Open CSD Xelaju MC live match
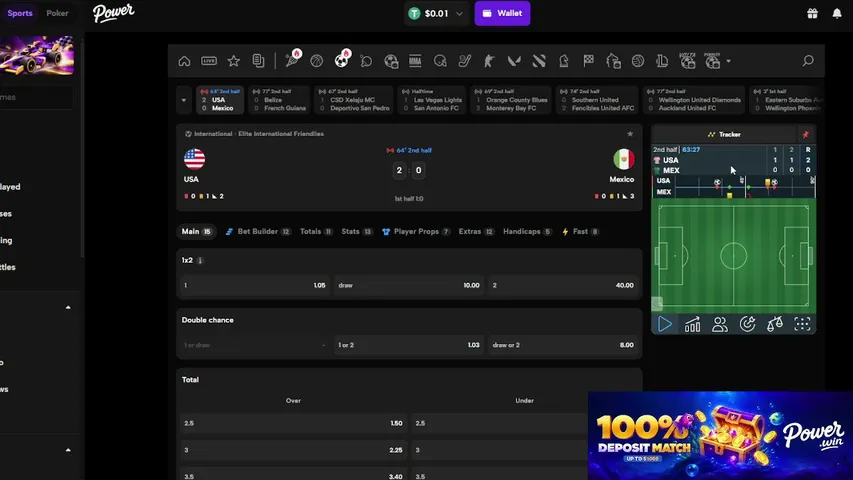The width and height of the screenshot is (853, 480). pyautogui.click(x=354, y=100)
